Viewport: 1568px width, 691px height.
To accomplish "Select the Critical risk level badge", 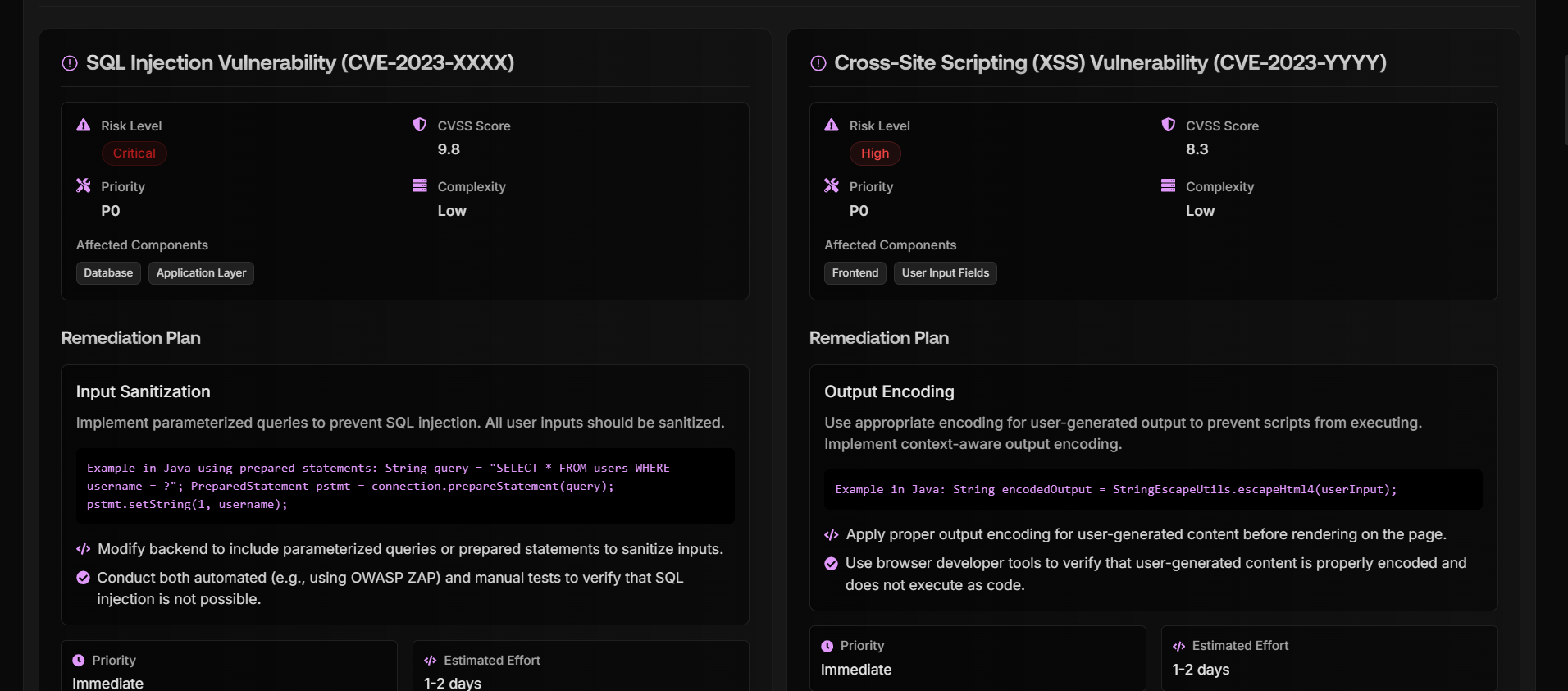I will pyautogui.click(x=134, y=153).
